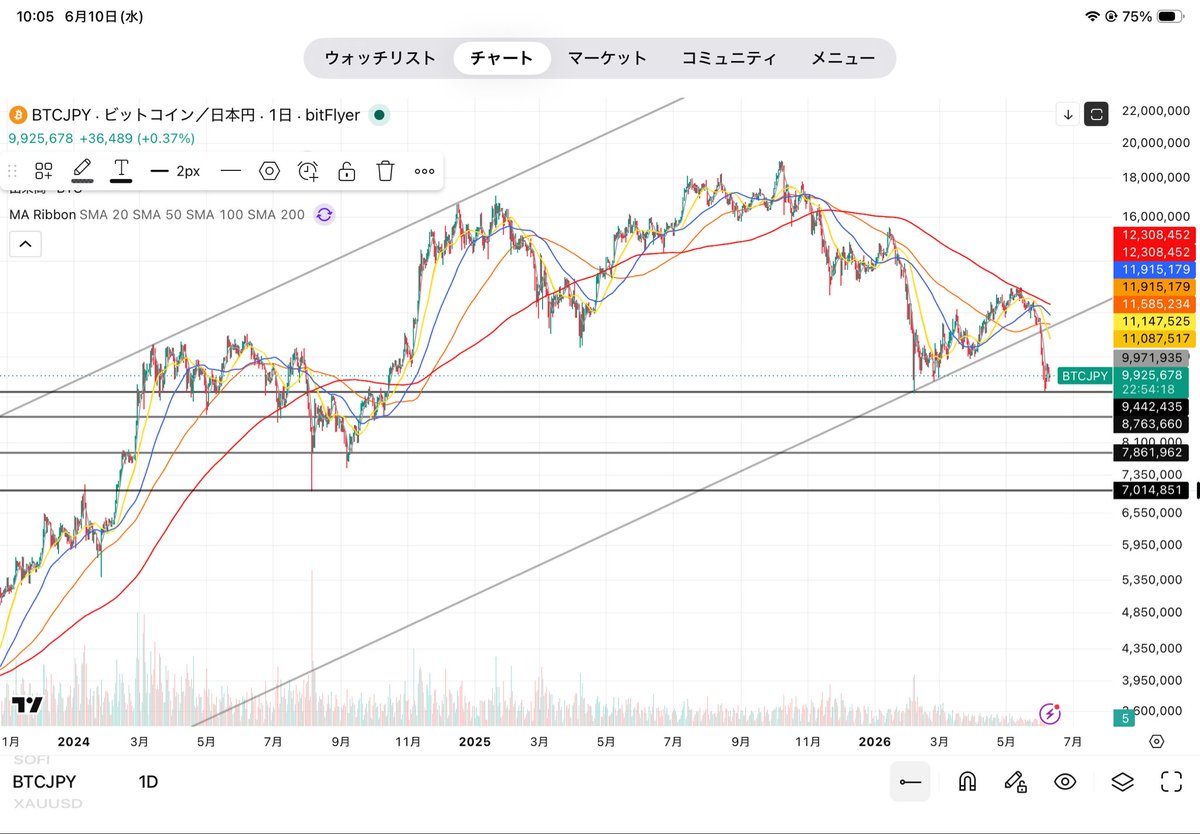Tap the battery 75% indicator

[1154, 16]
